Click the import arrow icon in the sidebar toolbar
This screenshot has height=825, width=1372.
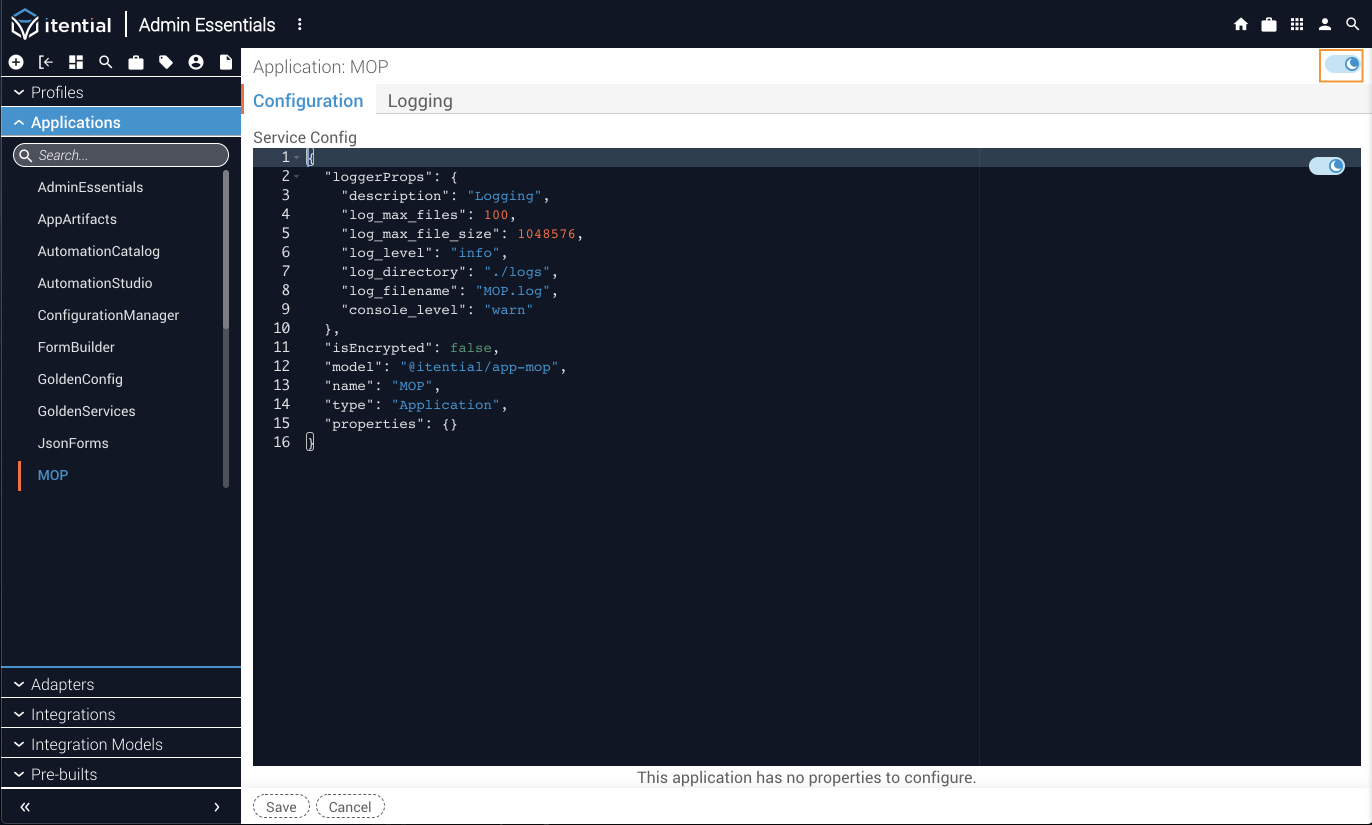[x=46, y=63]
